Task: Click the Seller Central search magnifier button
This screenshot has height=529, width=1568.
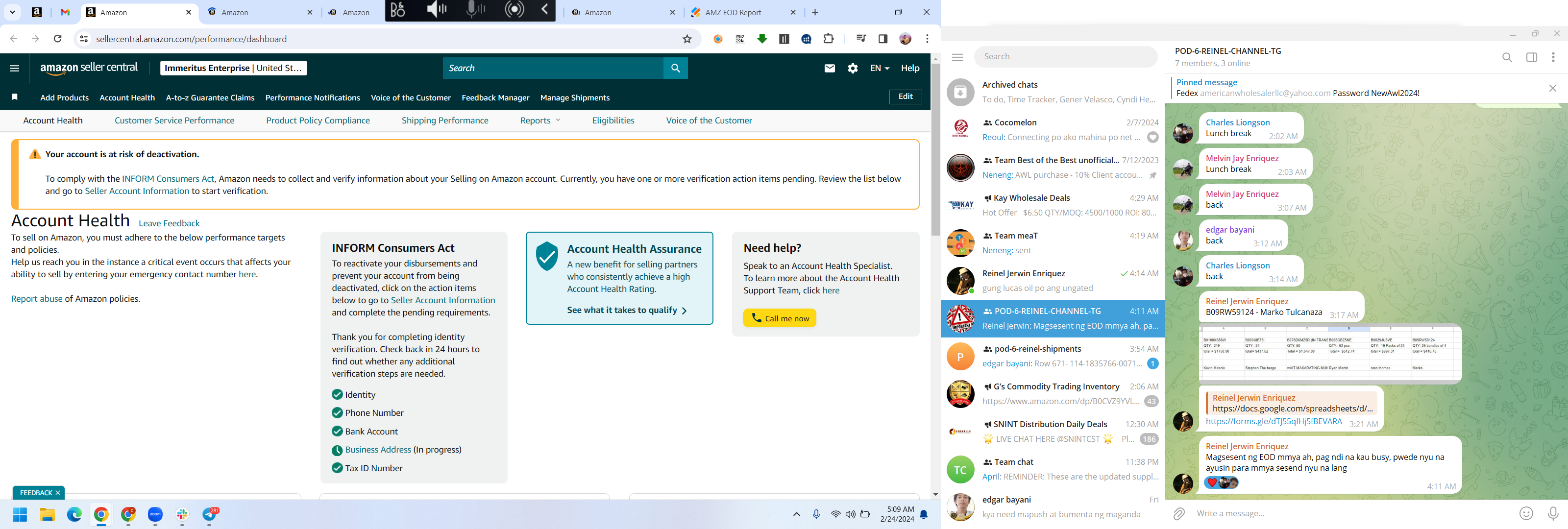Action: click(x=676, y=68)
